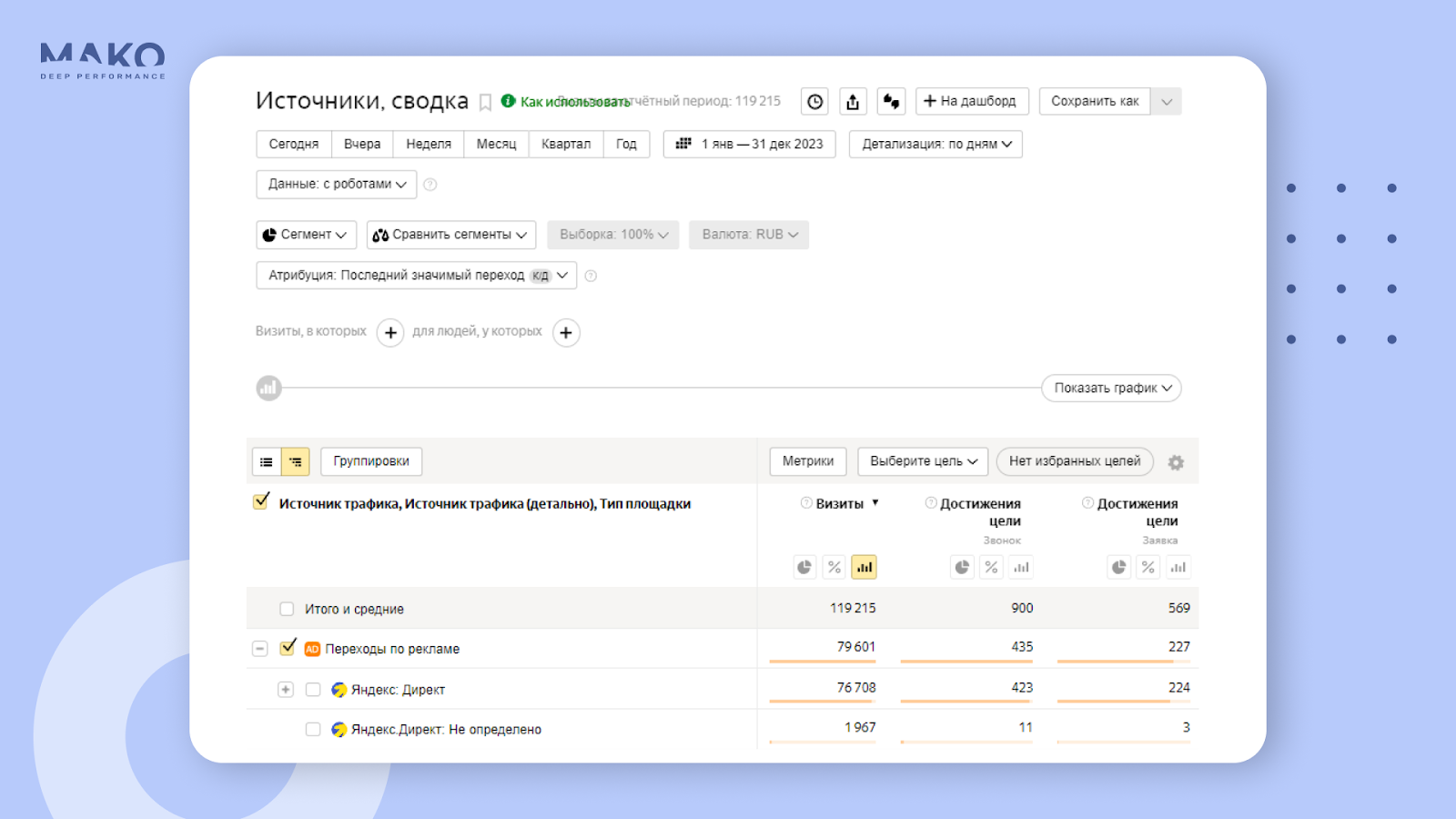Click the Переходы по рекламе visits value 79 601
The image size is (1456, 819).
click(856, 647)
